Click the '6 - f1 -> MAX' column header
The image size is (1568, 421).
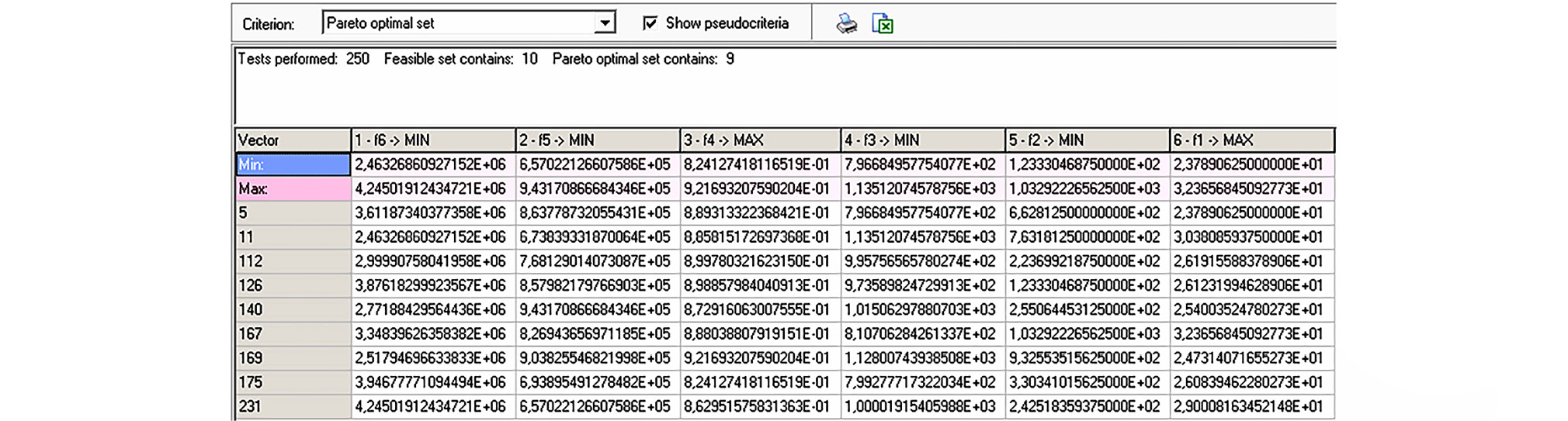click(1251, 140)
